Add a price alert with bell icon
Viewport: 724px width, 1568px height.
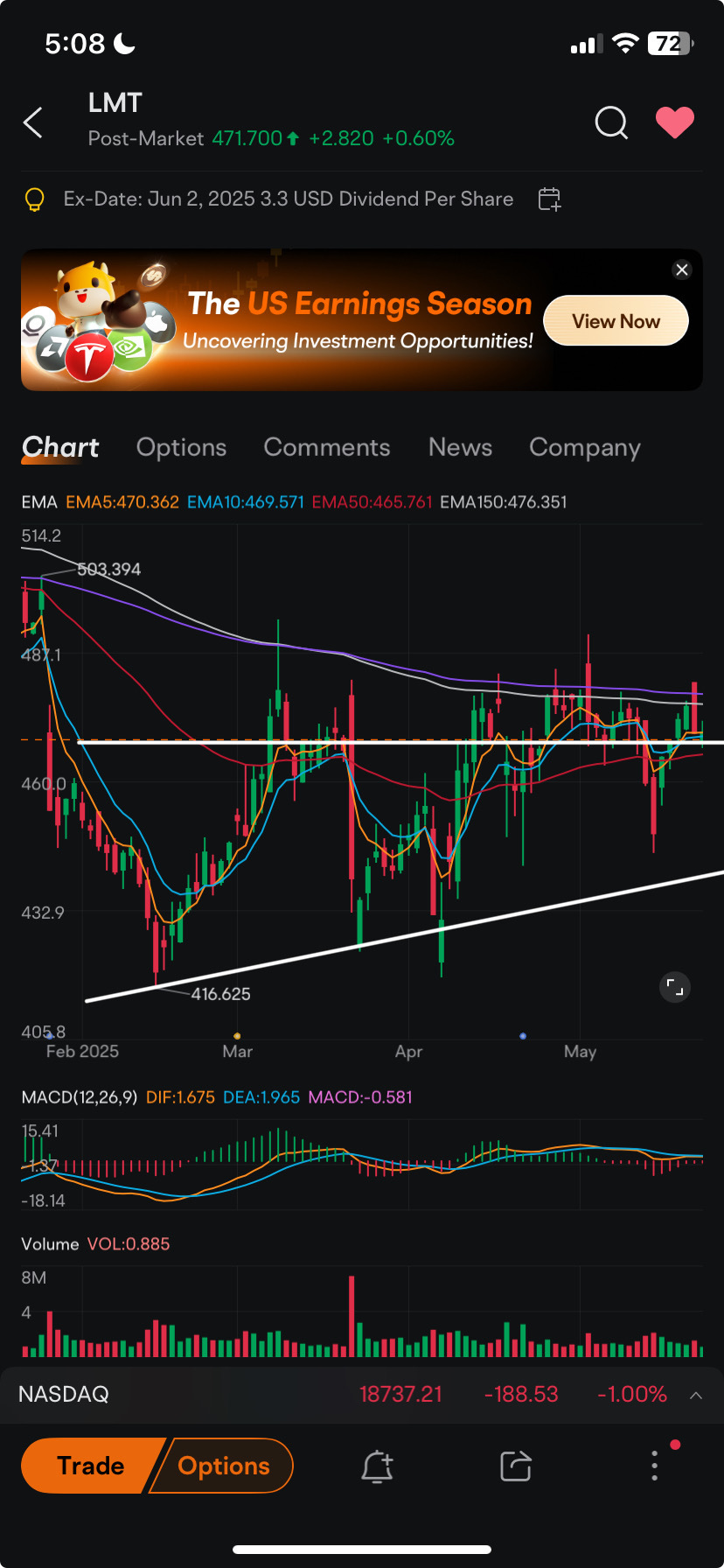(377, 1466)
